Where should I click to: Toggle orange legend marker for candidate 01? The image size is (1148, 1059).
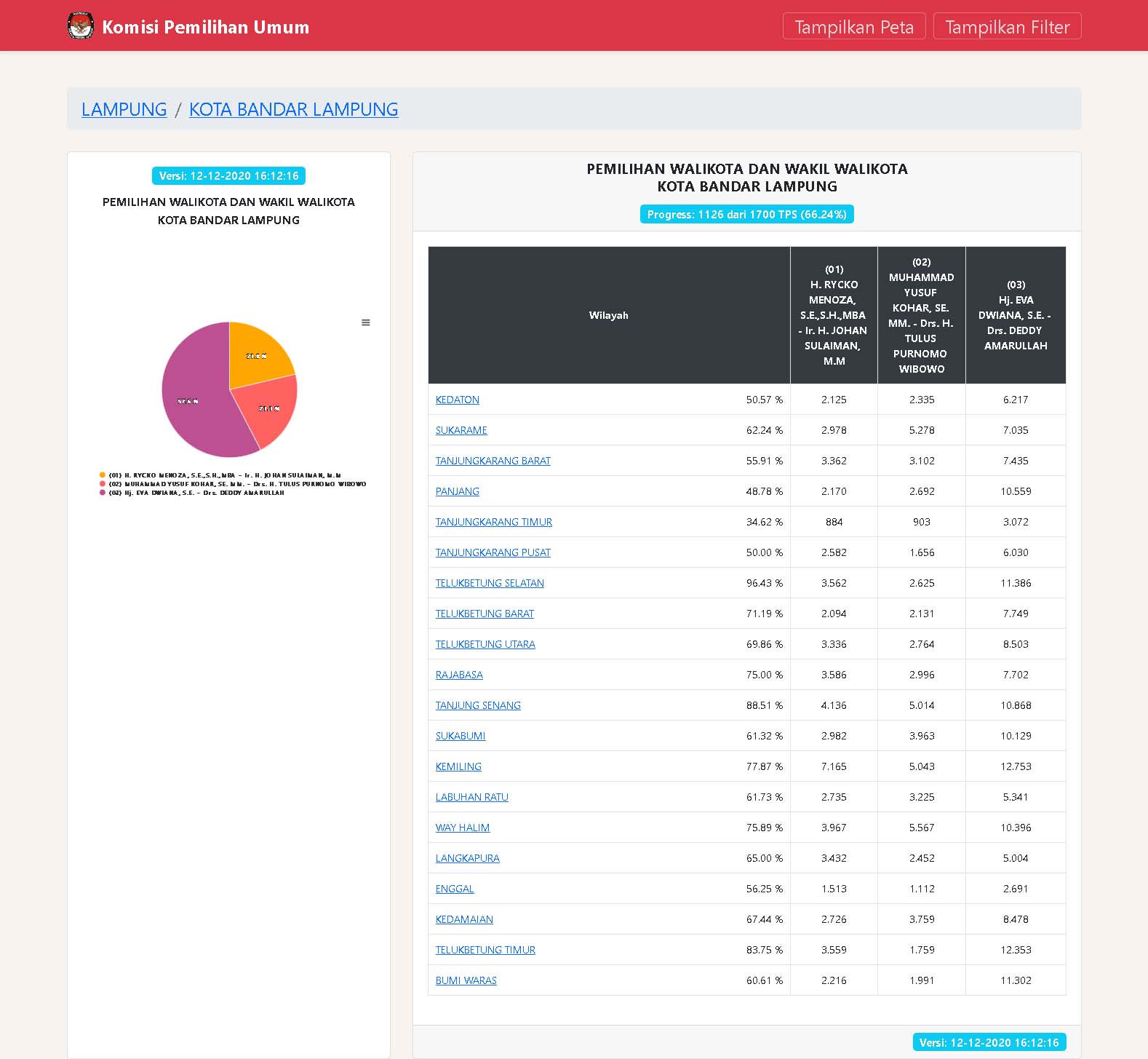tap(103, 475)
